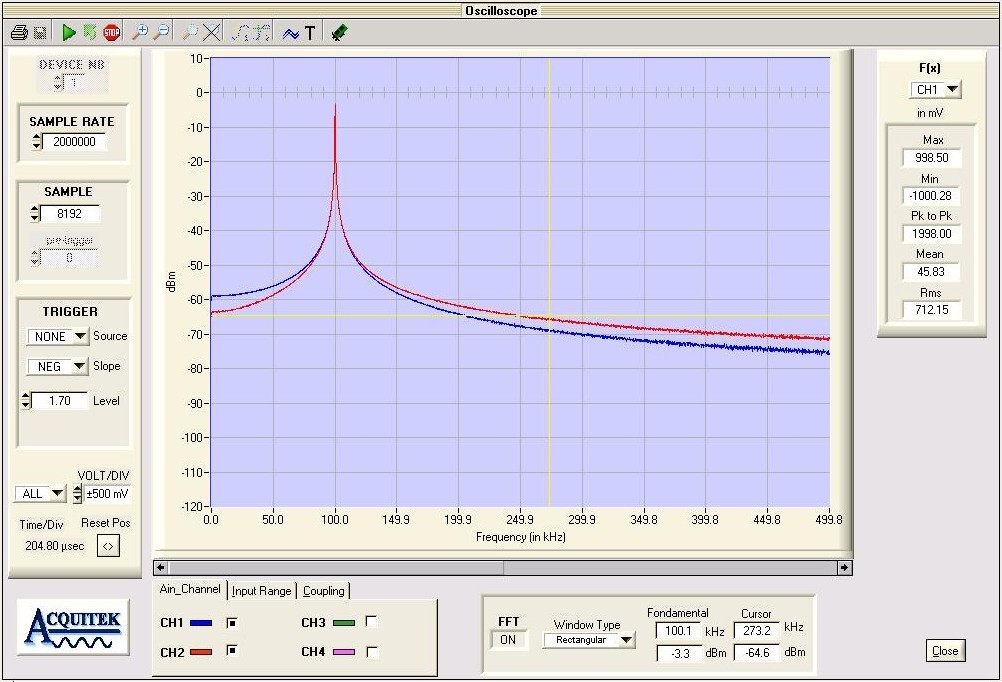The height and width of the screenshot is (682, 1002).
Task: Click the blue double-wave icon
Action: click(291, 33)
